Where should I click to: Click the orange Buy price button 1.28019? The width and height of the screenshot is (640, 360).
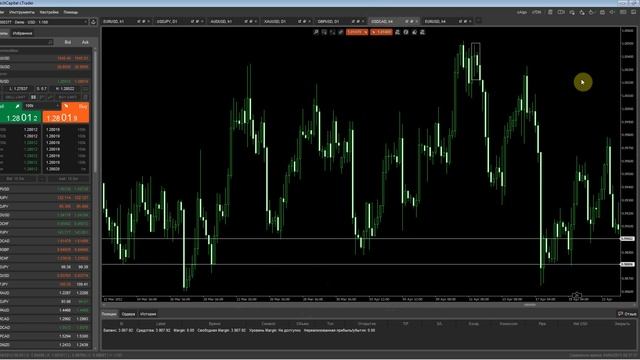[66, 118]
